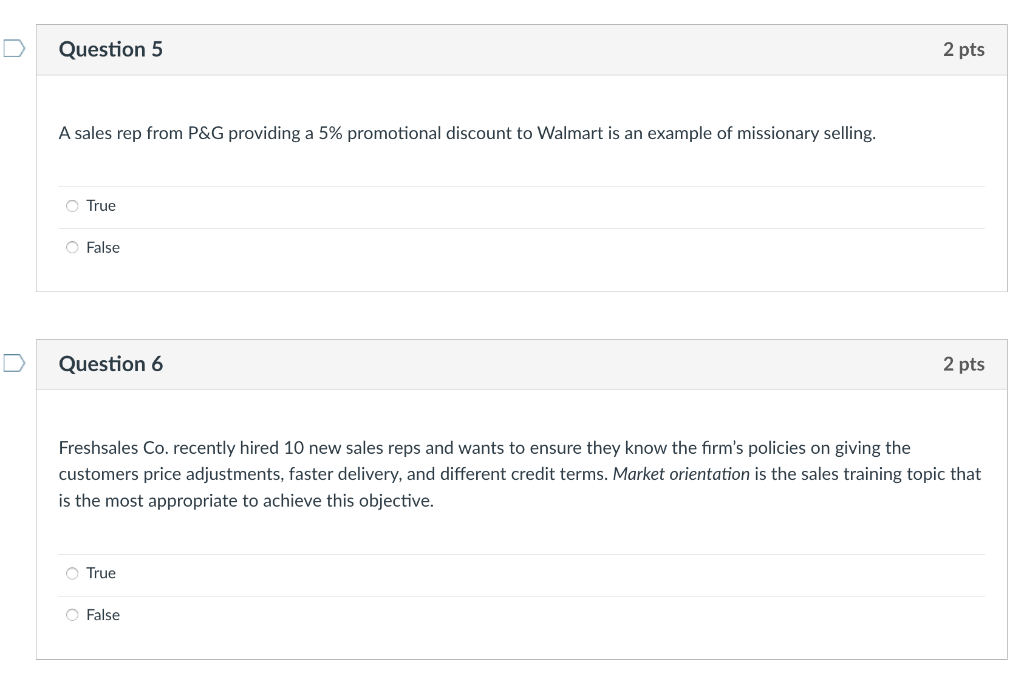This screenshot has width=1024, height=684.
Task: Select True for Question 5
Action: click(x=72, y=205)
